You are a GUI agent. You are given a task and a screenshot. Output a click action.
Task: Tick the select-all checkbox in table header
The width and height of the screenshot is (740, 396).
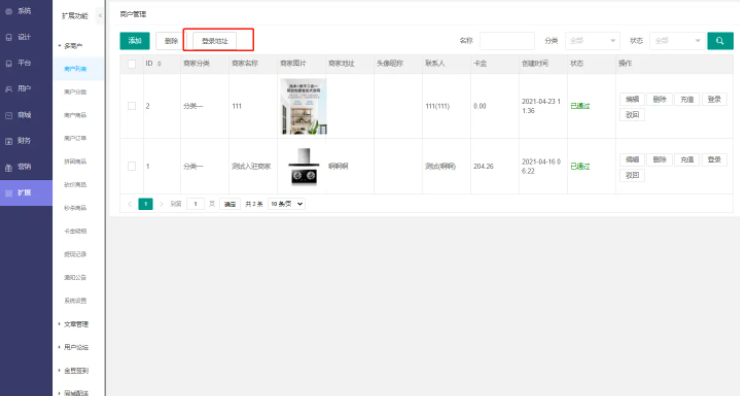132,64
